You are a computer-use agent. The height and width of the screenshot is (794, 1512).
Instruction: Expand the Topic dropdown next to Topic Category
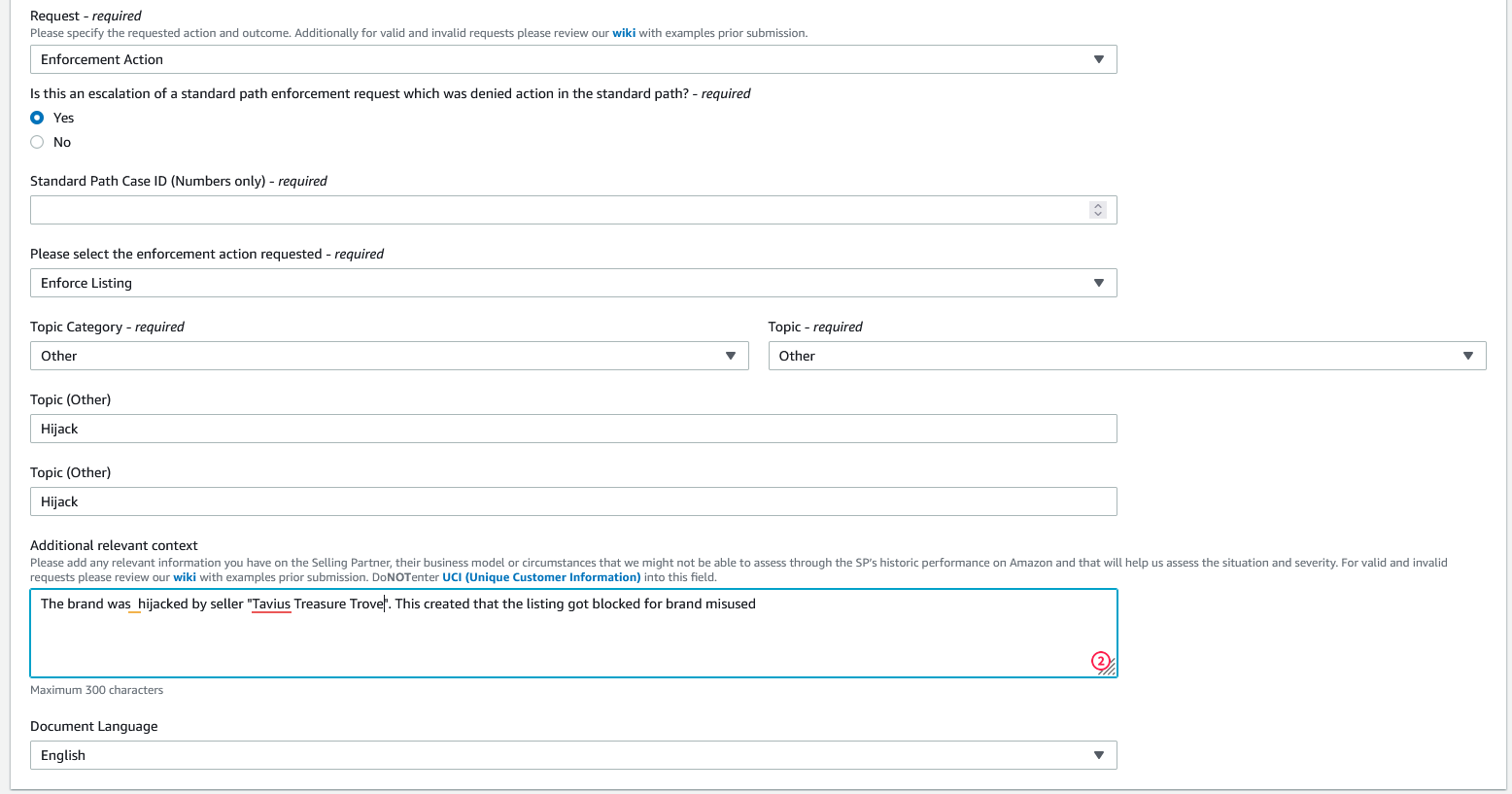click(x=1127, y=356)
